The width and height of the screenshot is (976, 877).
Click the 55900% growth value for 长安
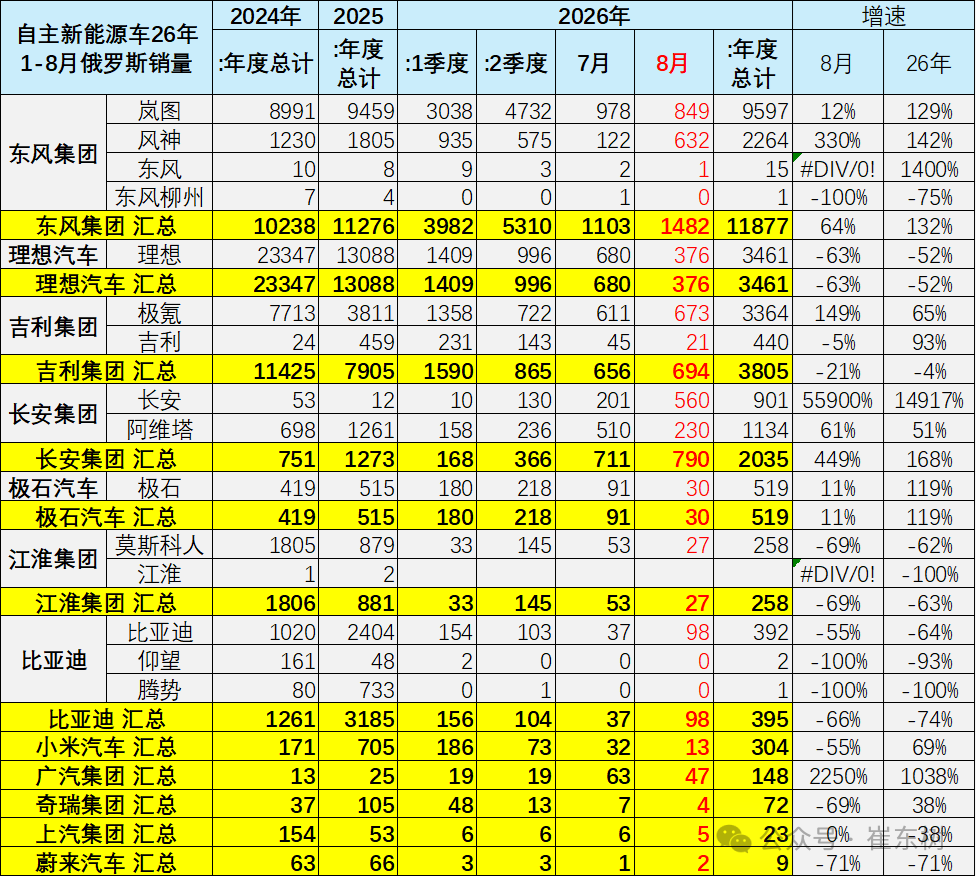[838, 400]
